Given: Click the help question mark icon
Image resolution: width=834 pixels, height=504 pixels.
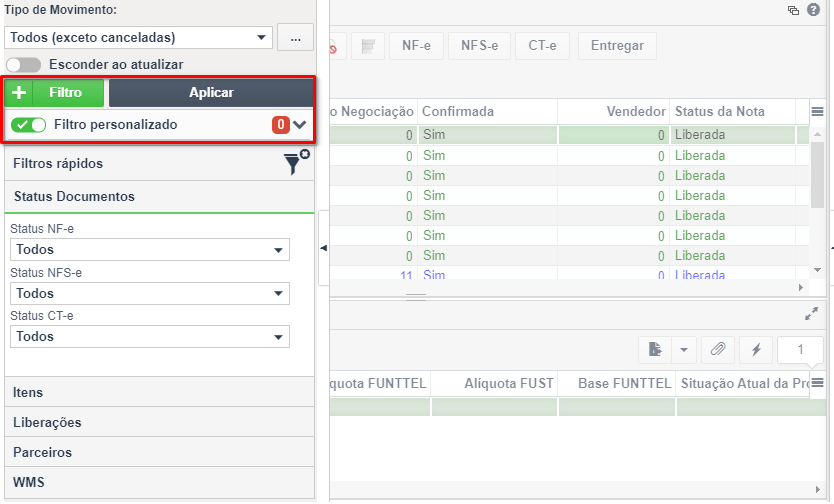Looking at the screenshot, I should (813, 10).
